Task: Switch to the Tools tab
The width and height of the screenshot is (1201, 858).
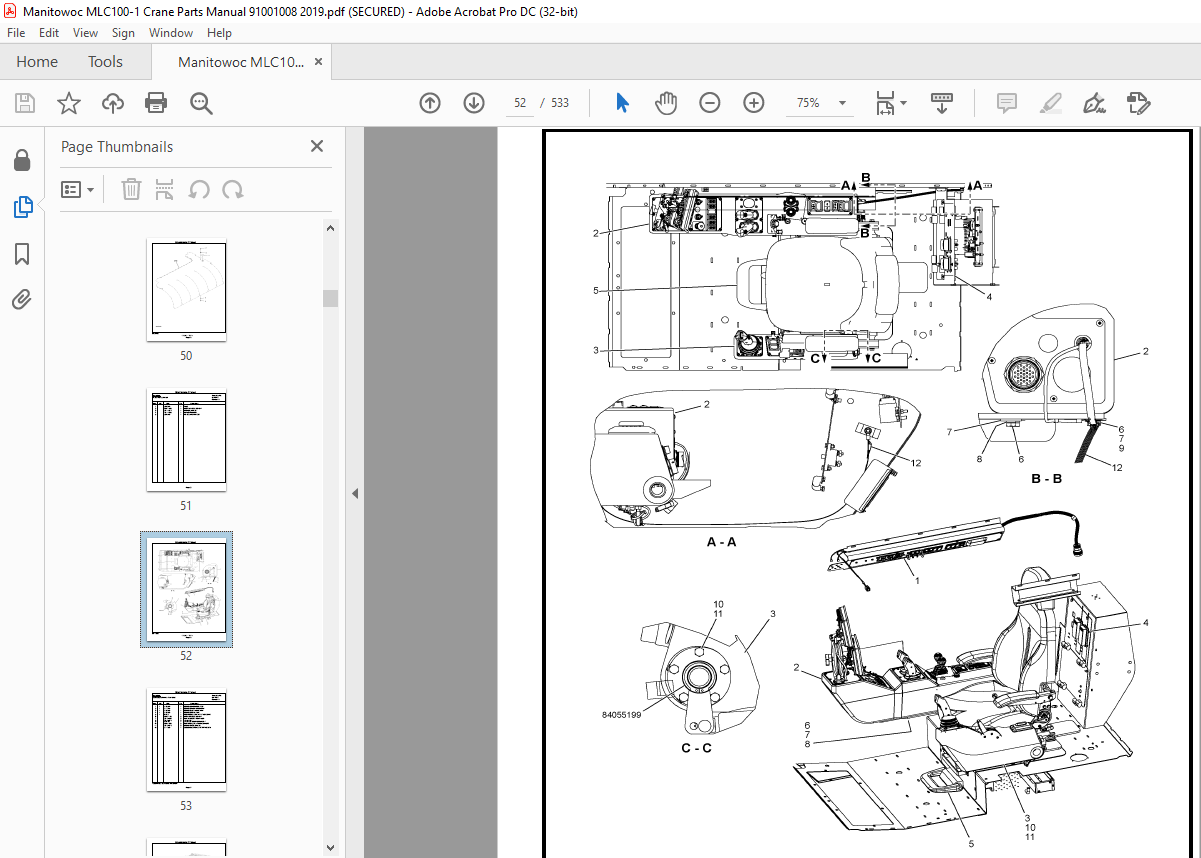Action: click(x=105, y=62)
